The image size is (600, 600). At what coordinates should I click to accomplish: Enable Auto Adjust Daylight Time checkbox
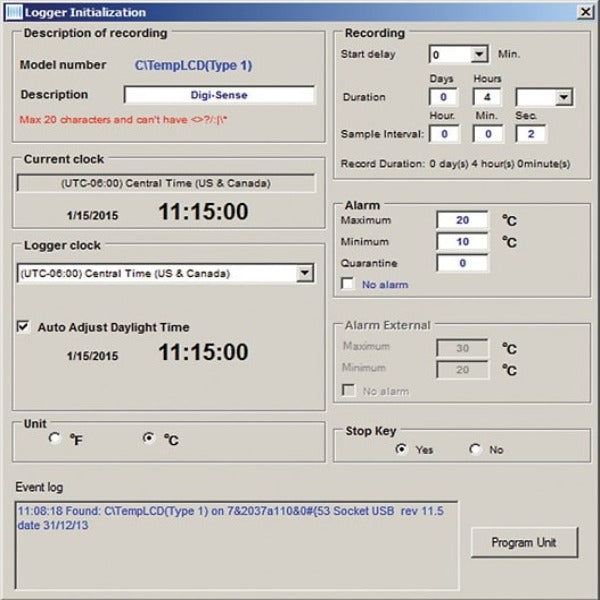[x=24, y=326]
